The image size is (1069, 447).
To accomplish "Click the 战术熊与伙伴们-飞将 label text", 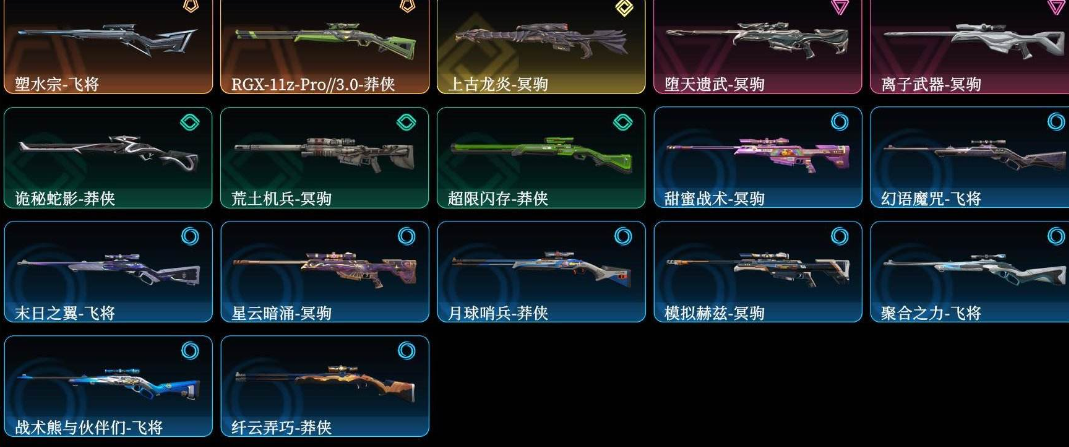I will (89, 428).
